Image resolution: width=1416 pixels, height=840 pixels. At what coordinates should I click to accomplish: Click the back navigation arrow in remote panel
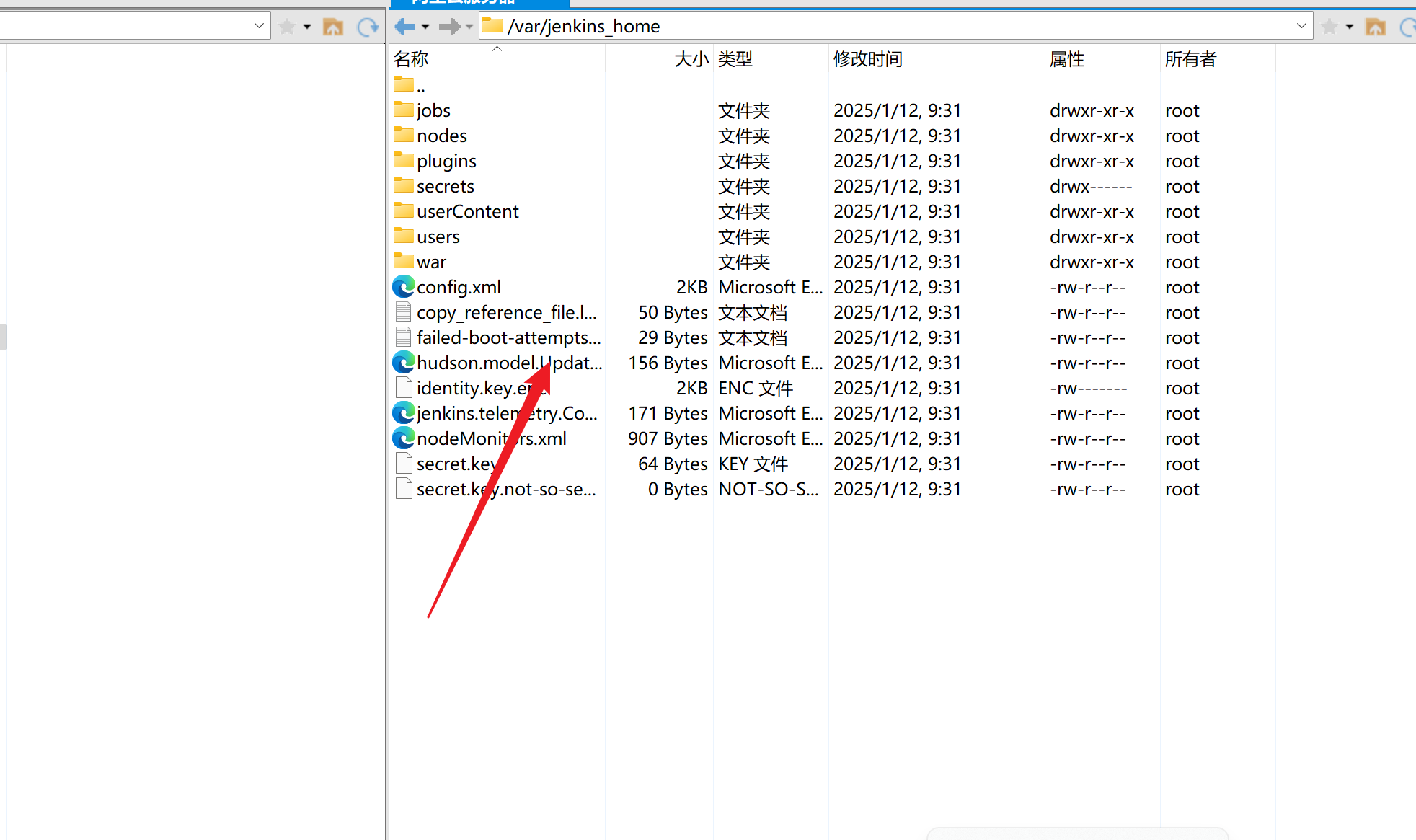[404, 27]
